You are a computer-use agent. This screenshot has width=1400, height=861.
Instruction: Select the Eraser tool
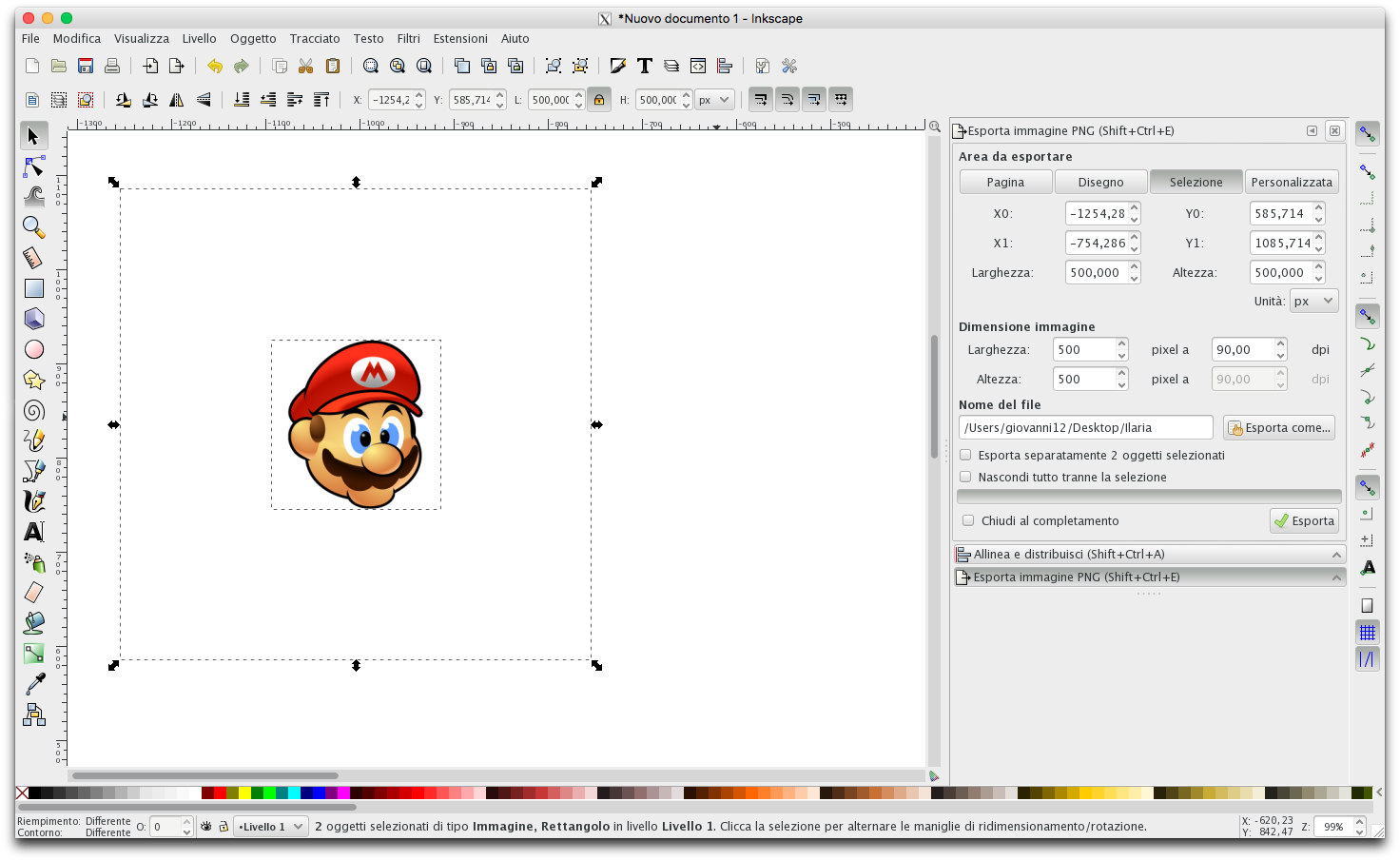coord(34,593)
